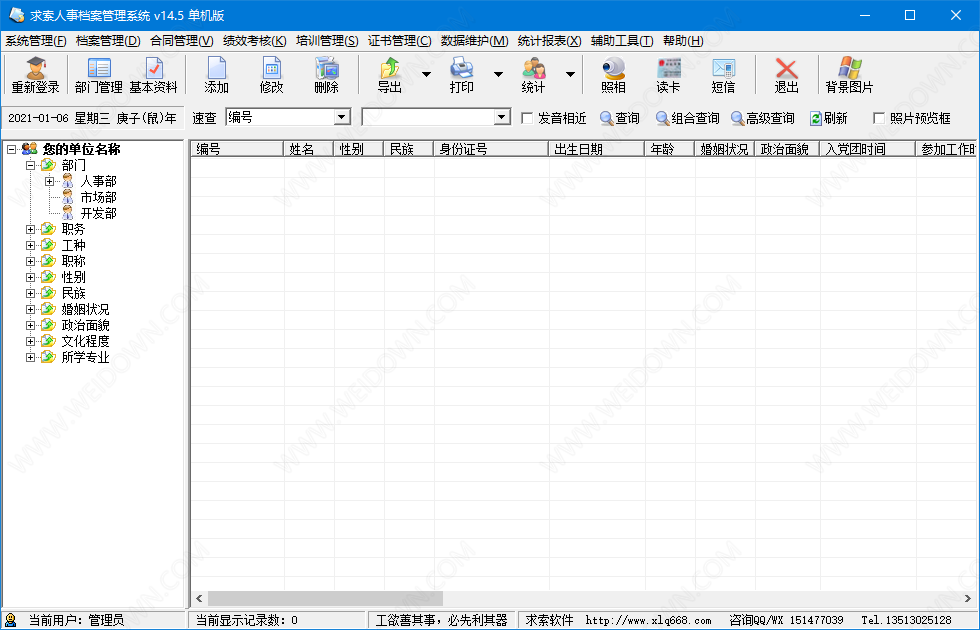Image resolution: width=980 pixels, height=630 pixels.
Task: Open the 培训管理(S) menu
Action: coord(327,41)
